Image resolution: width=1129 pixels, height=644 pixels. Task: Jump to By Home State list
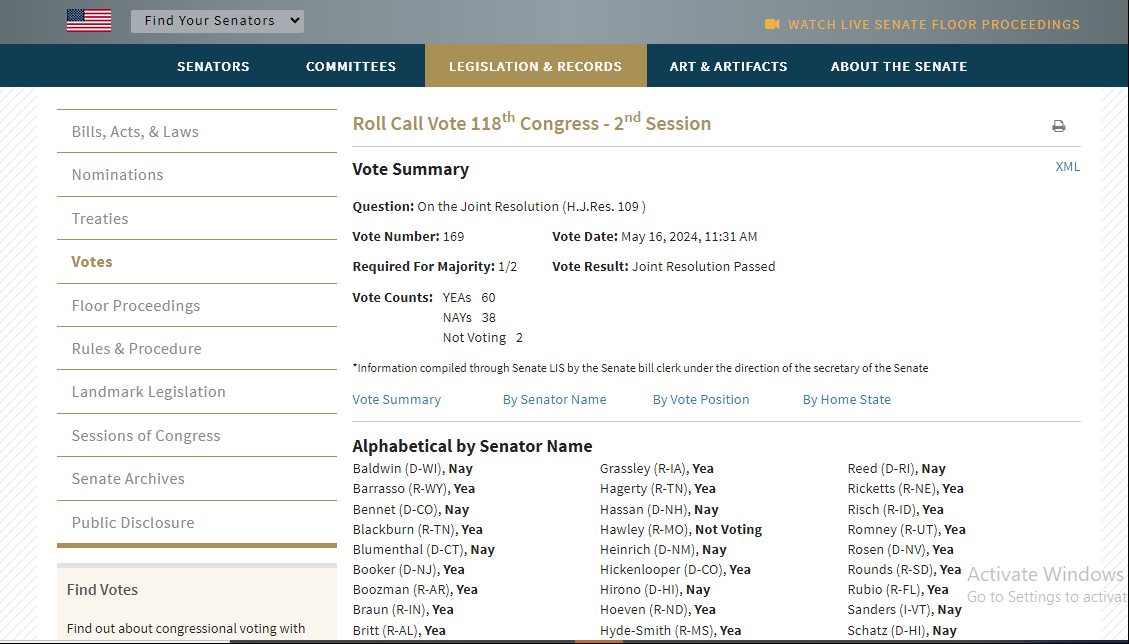(x=847, y=400)
